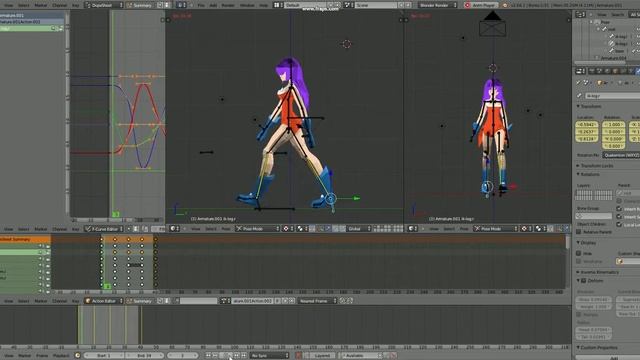Open the Window menu
Screen dimensions: 640x360
click(247, 5)
